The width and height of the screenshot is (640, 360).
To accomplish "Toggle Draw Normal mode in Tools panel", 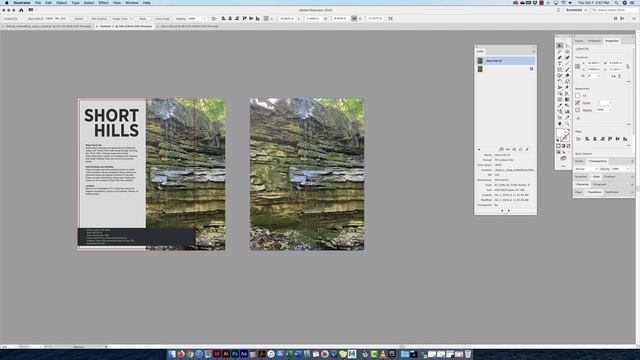I will 558,152.
